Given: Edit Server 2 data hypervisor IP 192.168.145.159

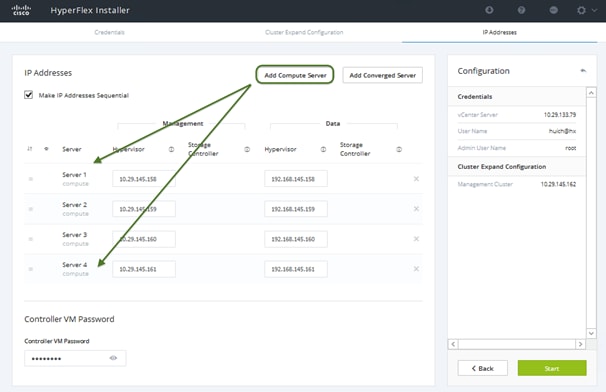Looking at the screenshot, I should click(296, 209).
